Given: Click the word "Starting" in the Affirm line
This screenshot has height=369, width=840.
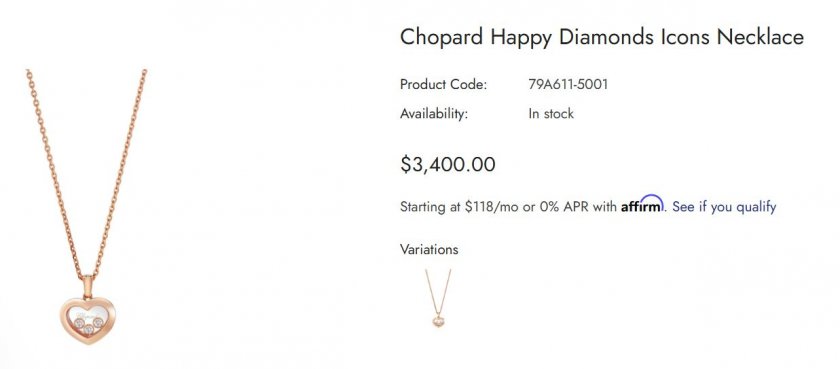Looking at the screenshot, I should pyautogui.click(x=423, y=207).
